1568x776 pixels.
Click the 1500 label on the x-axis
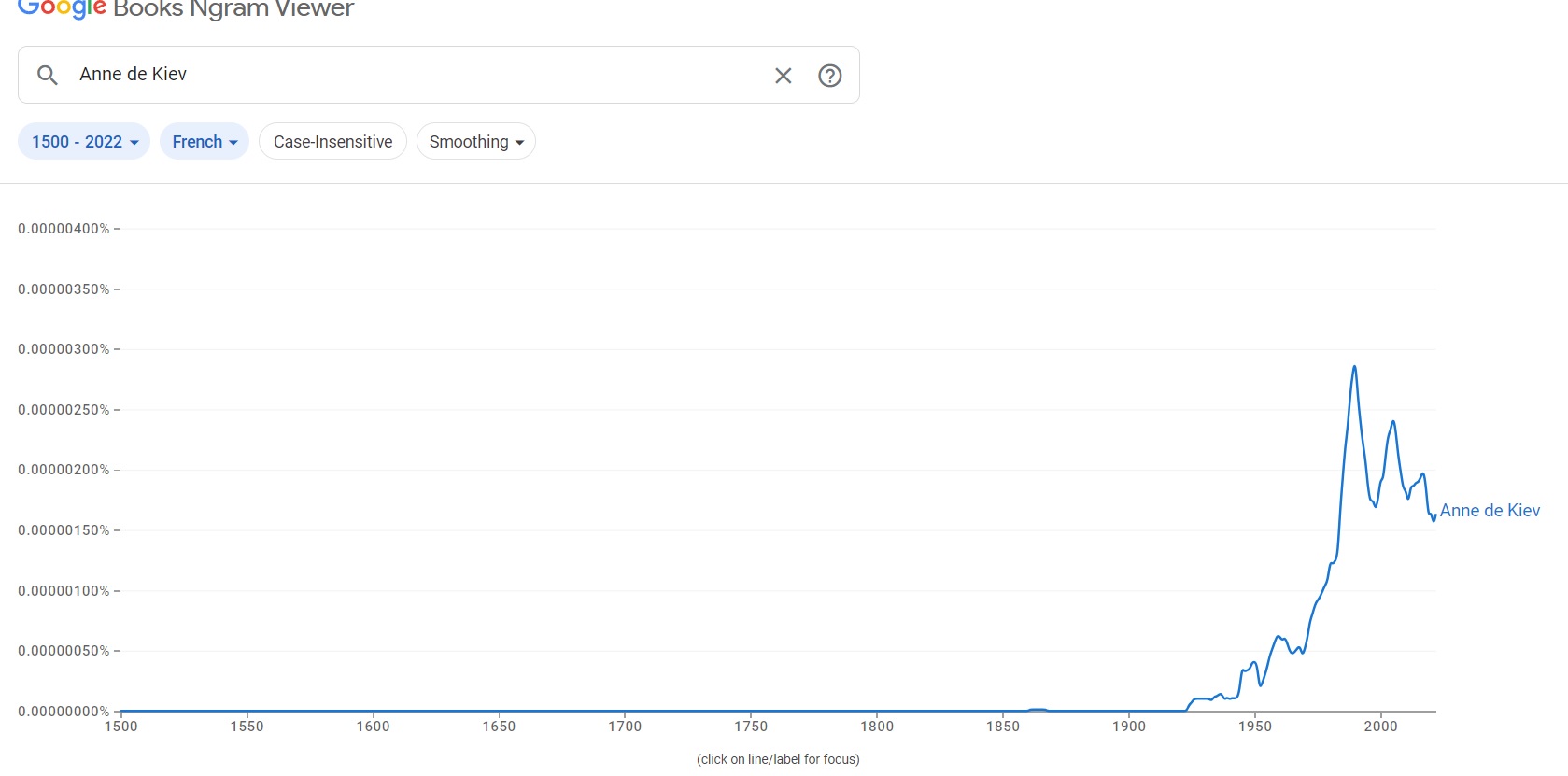(x=121, y=727)
